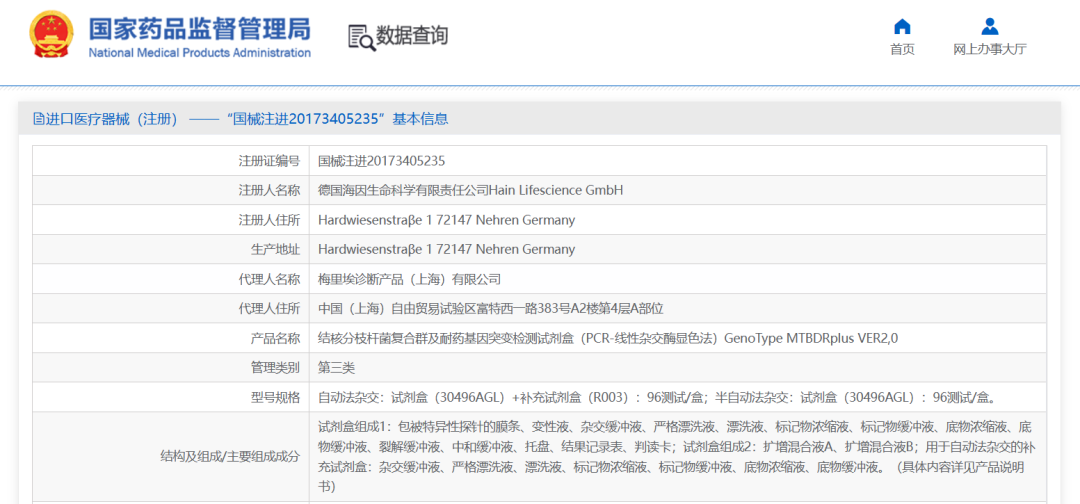
Task: Click the national emblem logo icon
Action: (50, 36)
